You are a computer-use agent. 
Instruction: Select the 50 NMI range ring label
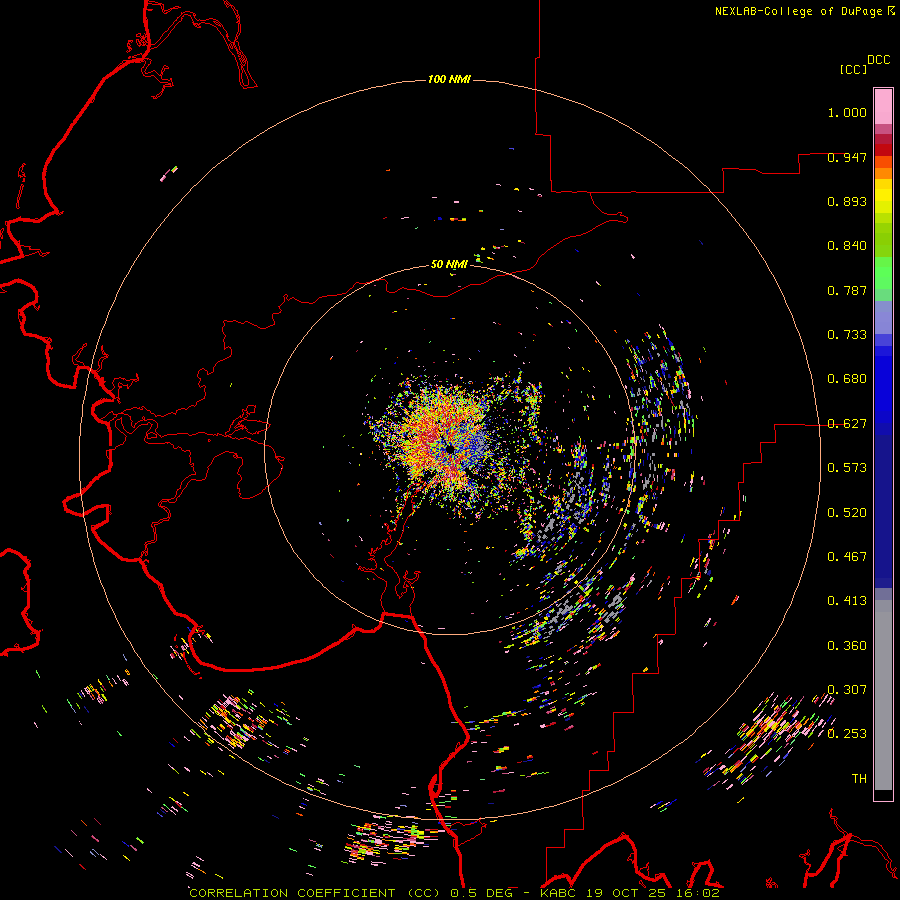click(x=449, y=264)
